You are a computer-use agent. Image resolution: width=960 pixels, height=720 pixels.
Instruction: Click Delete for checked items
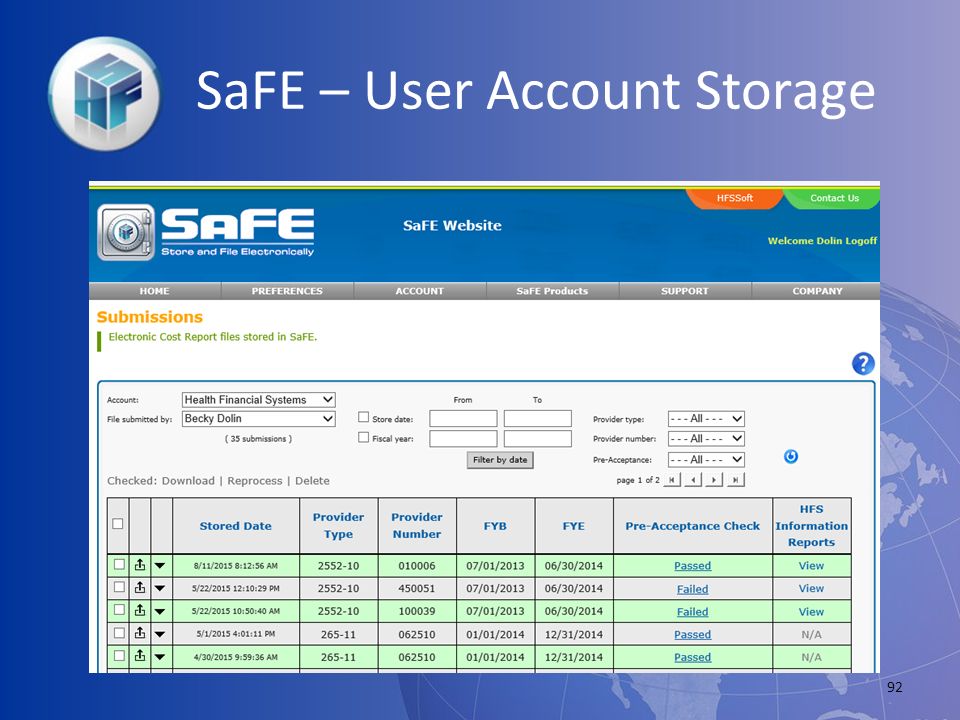coord(312,481)
